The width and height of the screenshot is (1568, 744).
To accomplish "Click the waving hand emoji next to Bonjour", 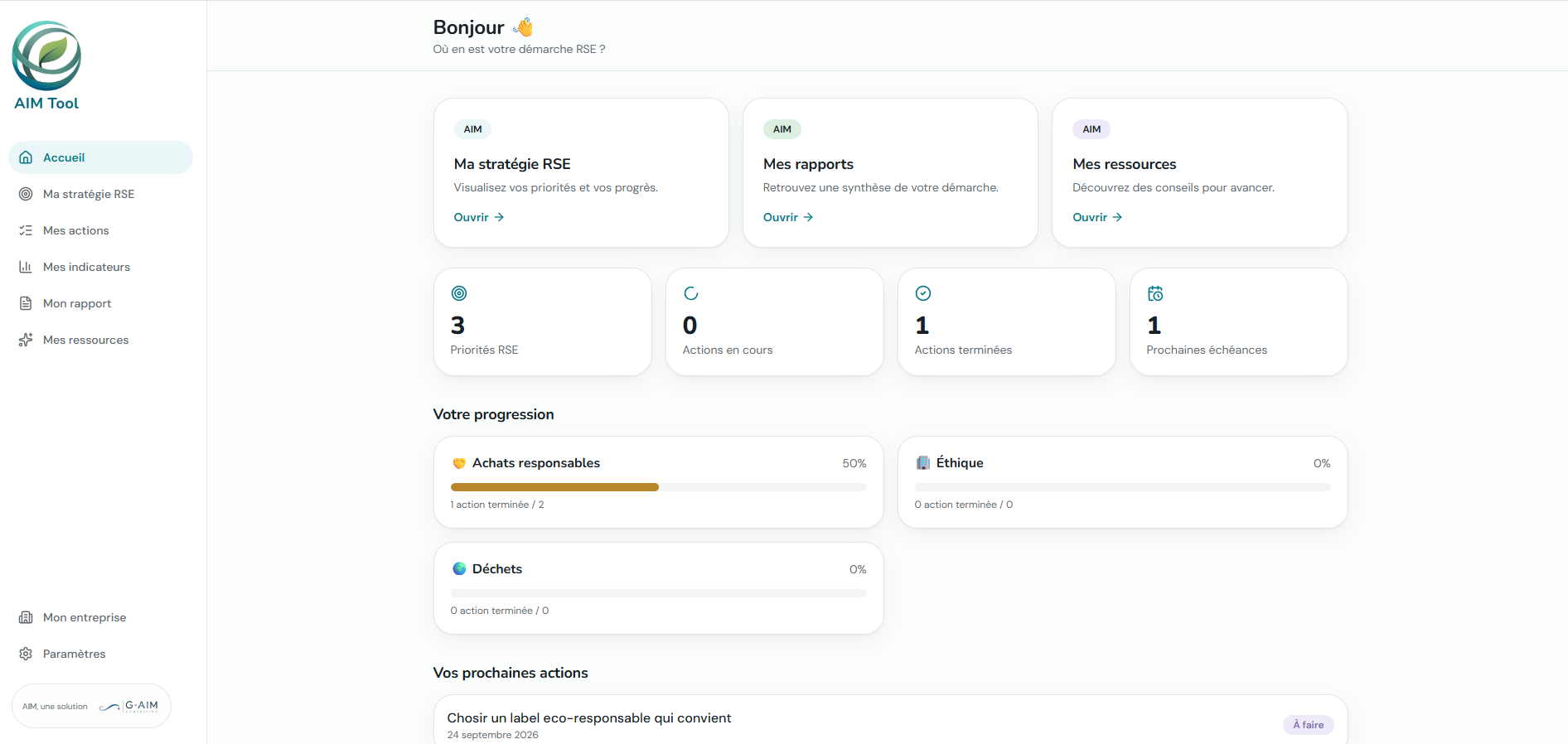I will click(x=523, y=27).
